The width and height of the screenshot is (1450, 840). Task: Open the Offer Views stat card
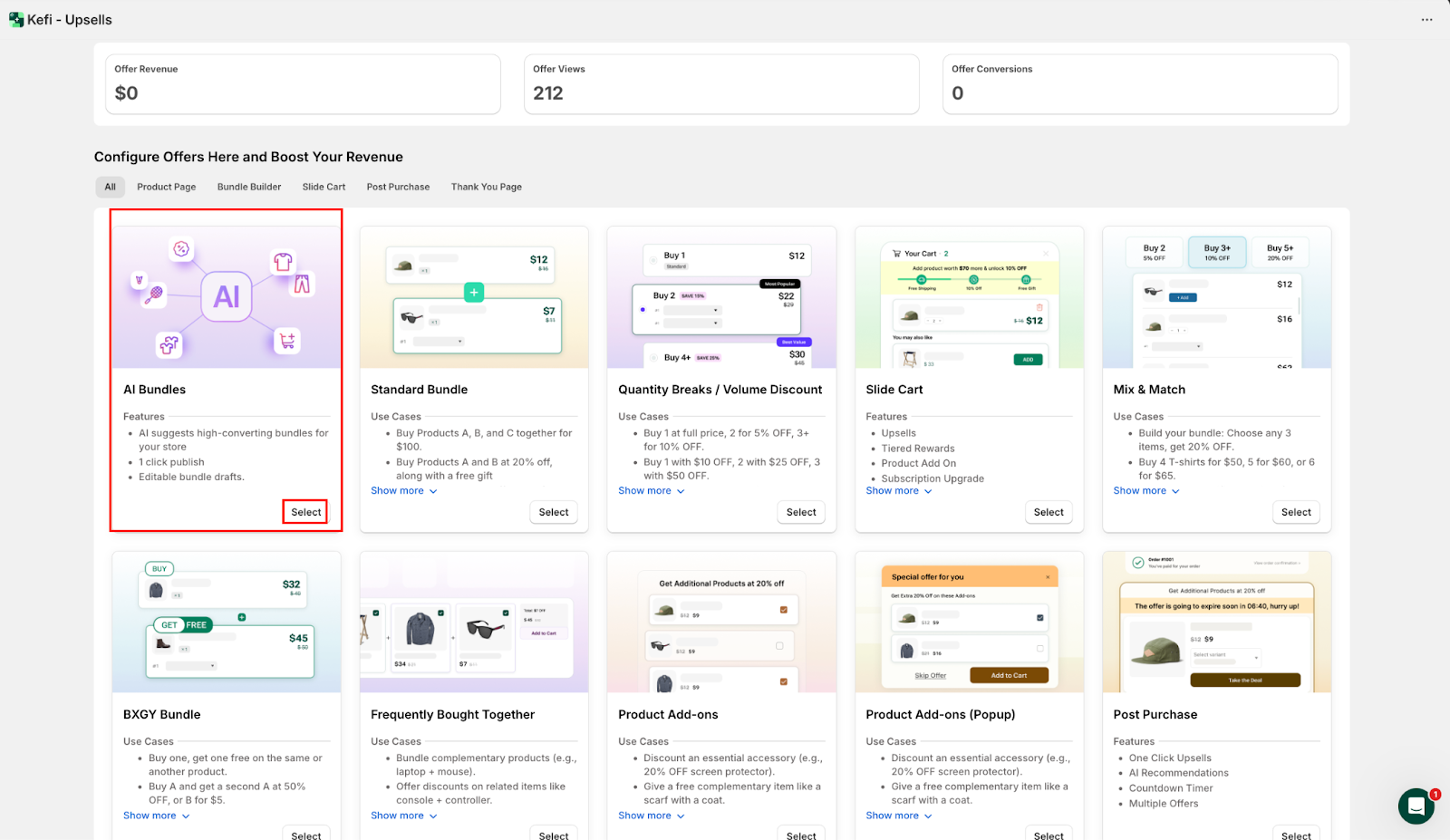click(721, 84)
